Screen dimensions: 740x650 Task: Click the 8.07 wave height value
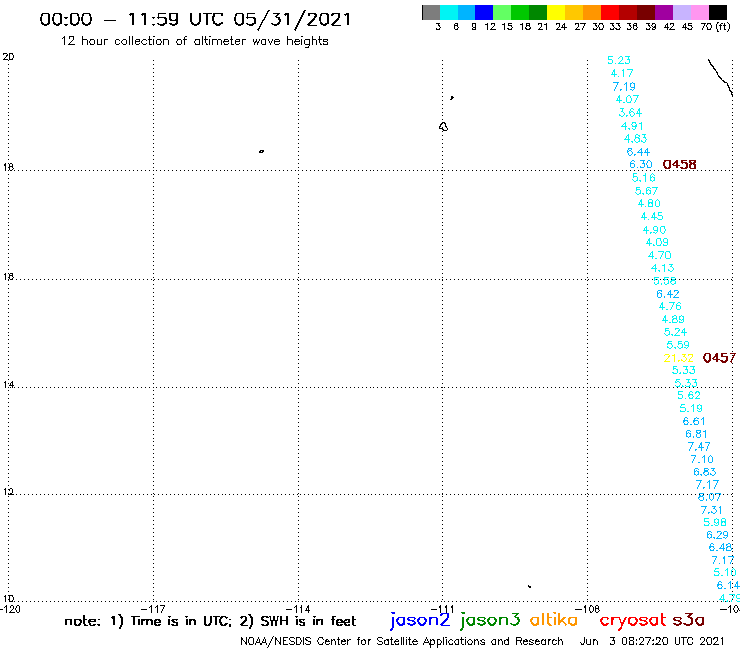(x=709, y=497)
